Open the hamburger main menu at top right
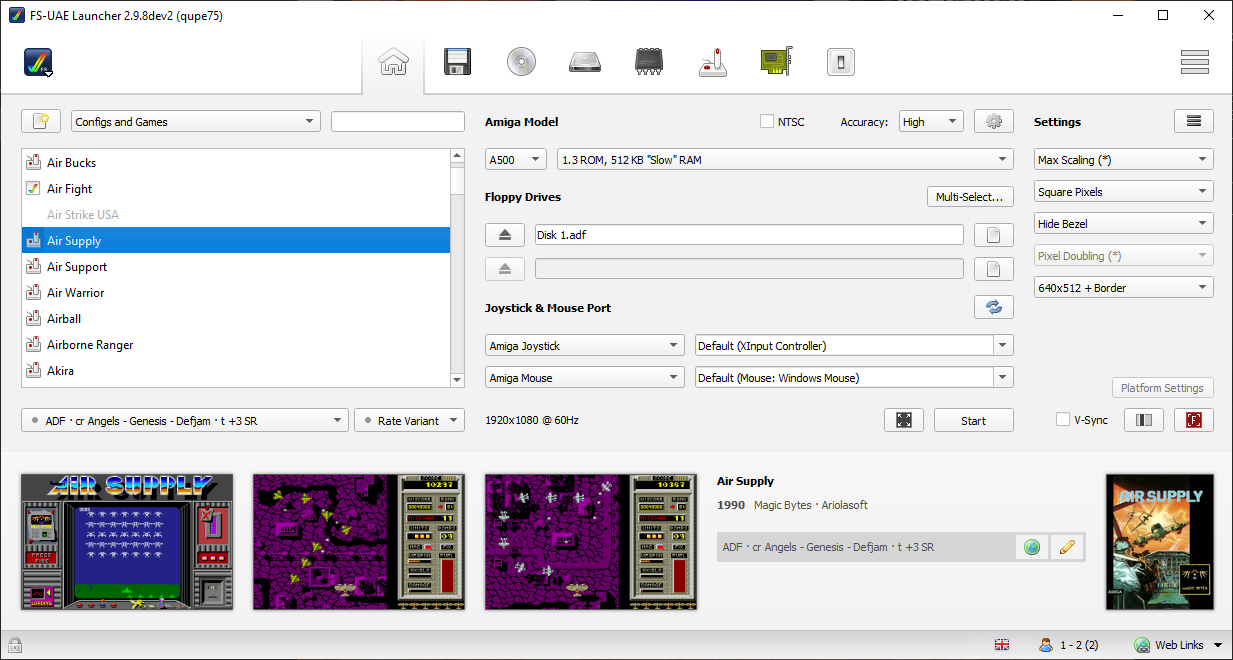 coord(1195,62)
